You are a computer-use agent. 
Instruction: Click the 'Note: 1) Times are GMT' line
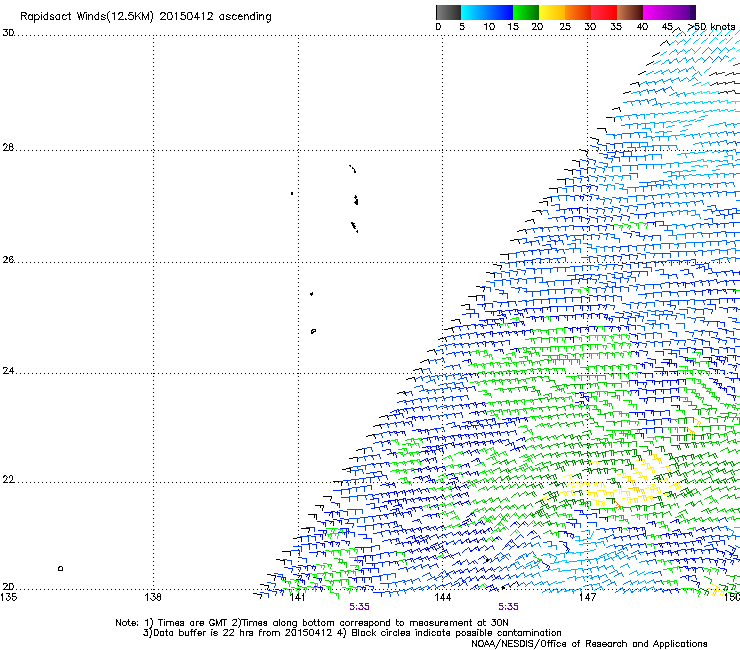click(312, 623)
